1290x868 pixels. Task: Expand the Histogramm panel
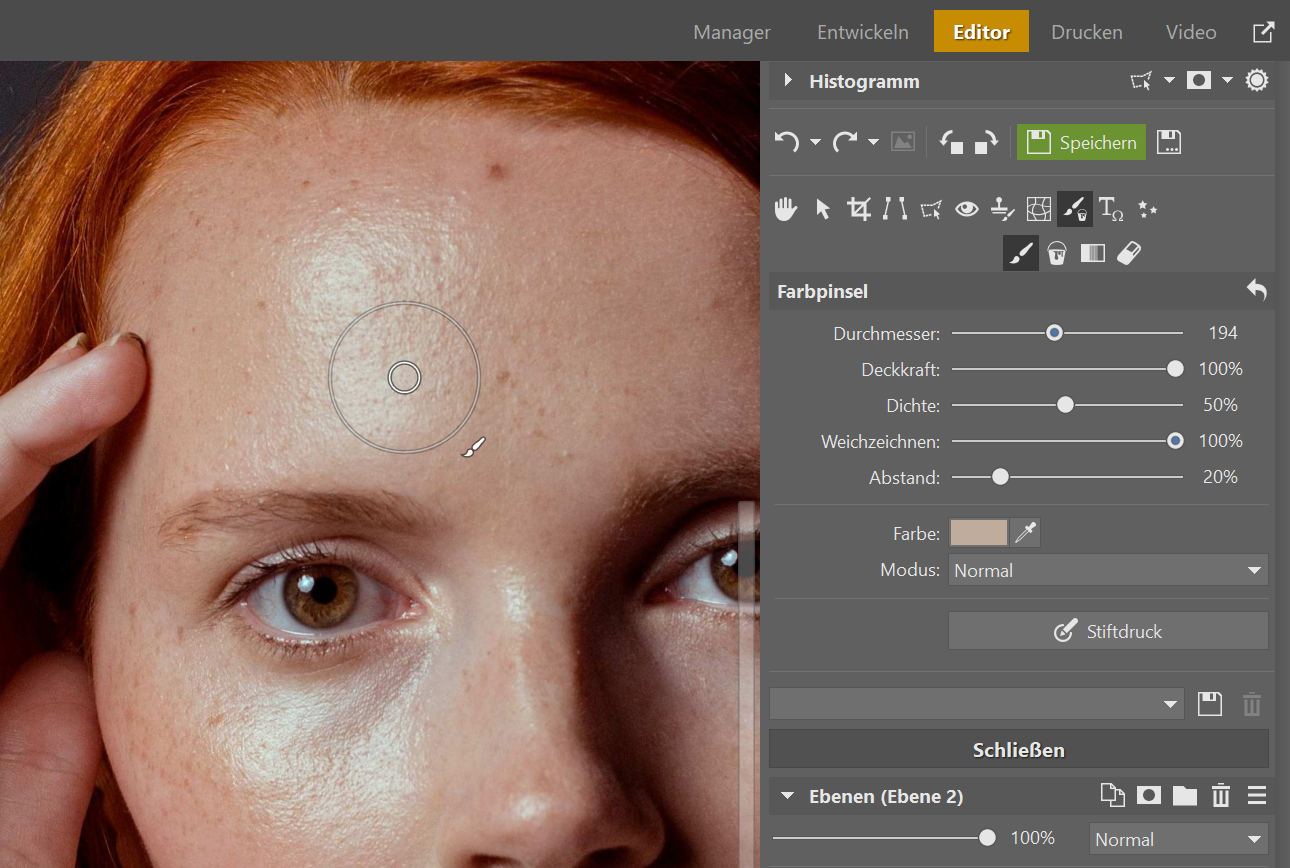(x=788, y=81)
